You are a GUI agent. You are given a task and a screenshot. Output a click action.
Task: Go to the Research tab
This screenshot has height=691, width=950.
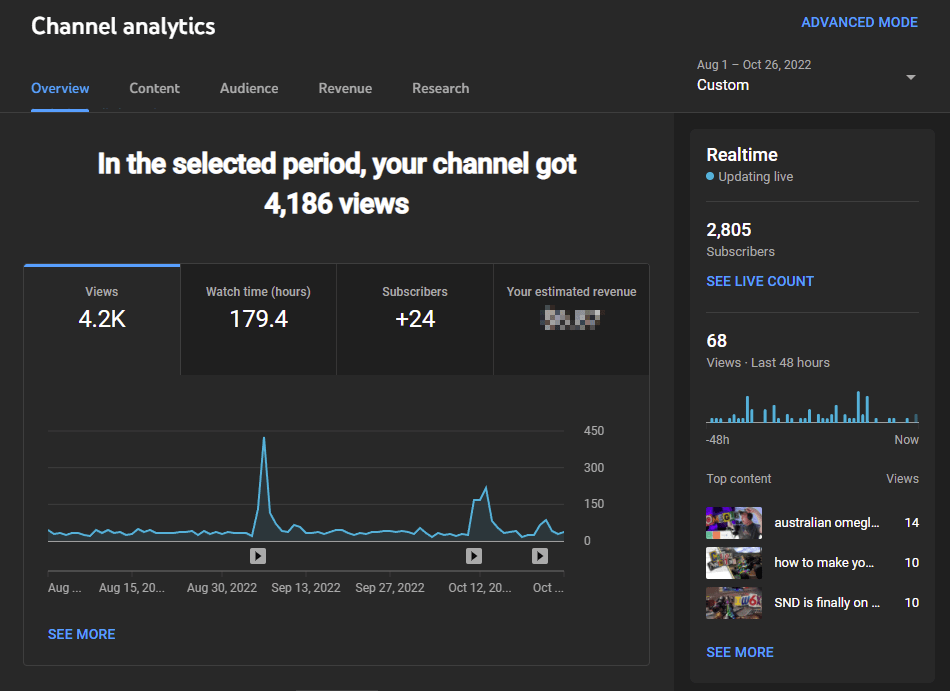click(440, 88)
